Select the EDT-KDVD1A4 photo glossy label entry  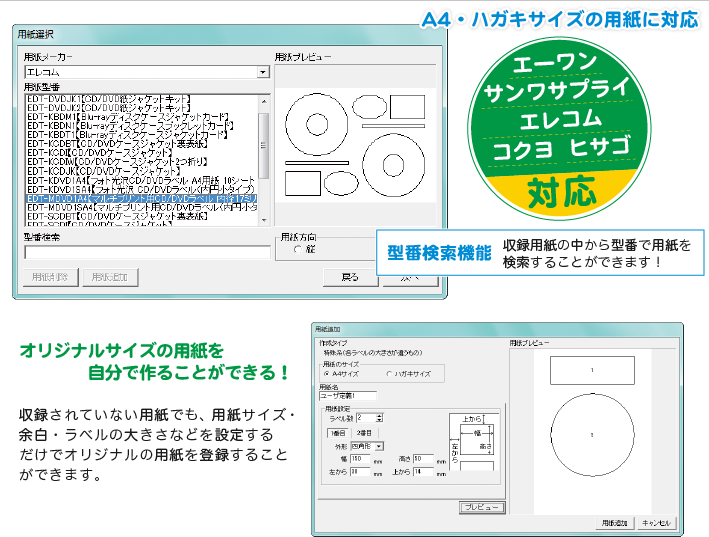coord(141,180)
